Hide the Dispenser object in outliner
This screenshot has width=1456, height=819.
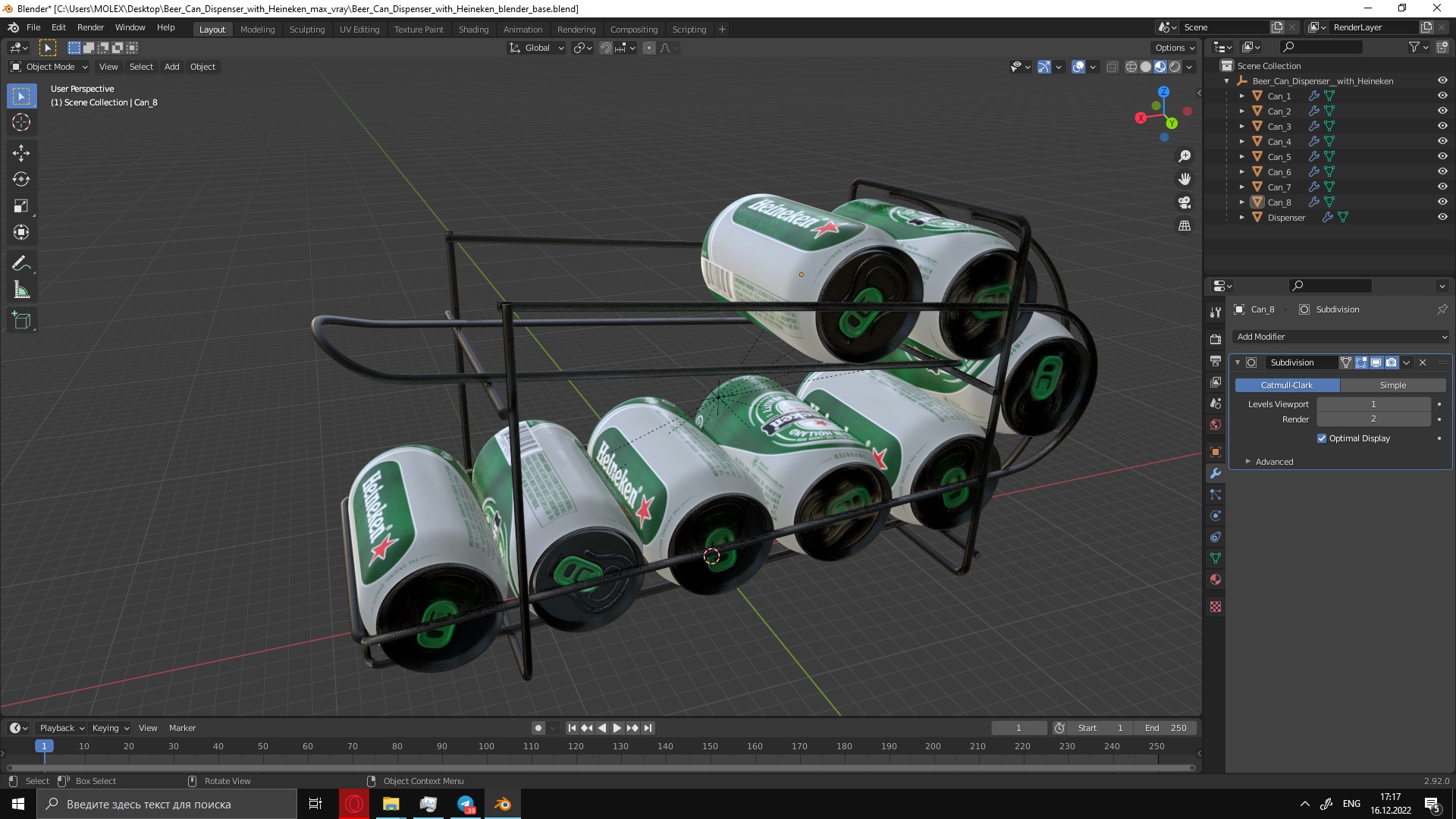1442,217
